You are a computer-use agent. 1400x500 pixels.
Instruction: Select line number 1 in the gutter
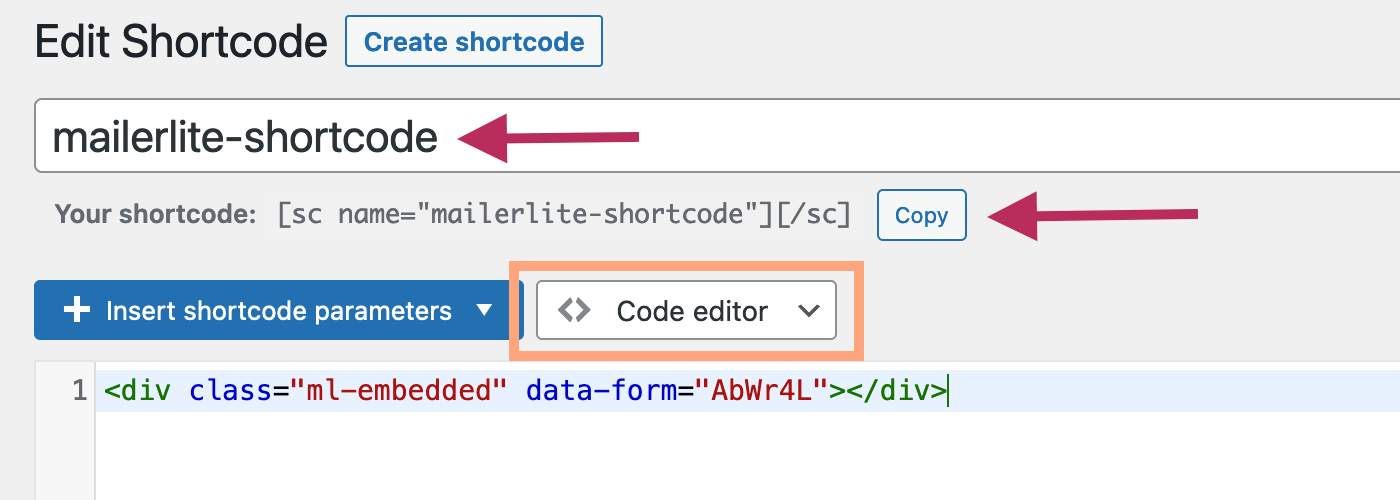point(80,391)
